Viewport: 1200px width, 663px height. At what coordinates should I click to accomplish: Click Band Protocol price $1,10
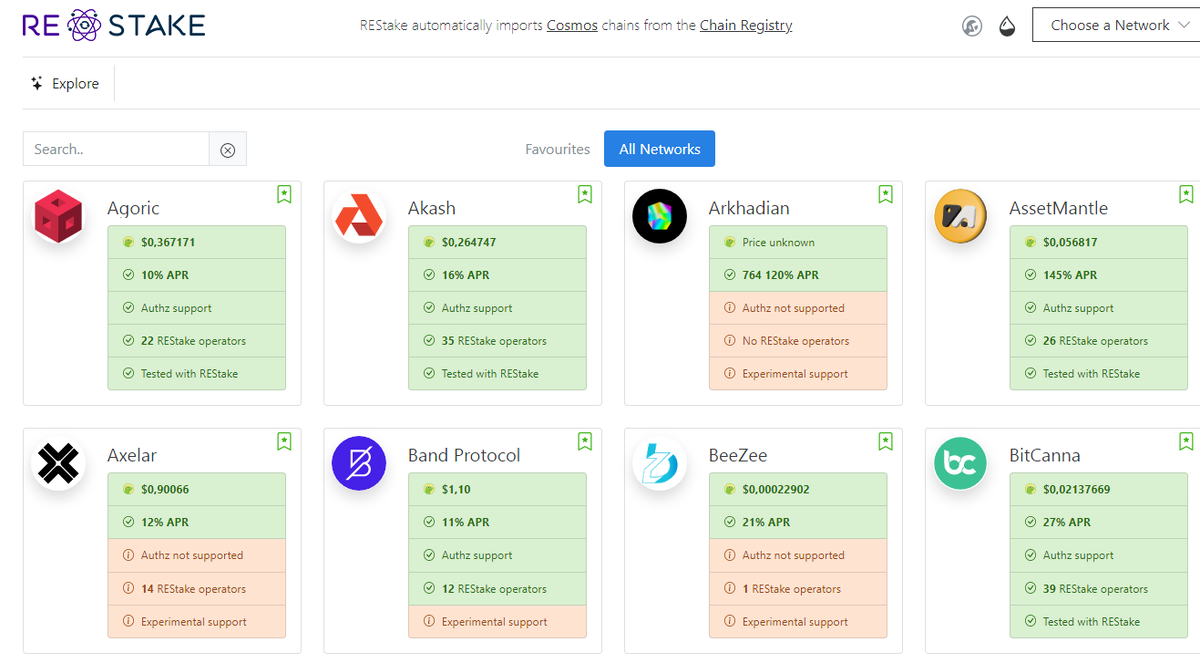(x=497, y=489)
